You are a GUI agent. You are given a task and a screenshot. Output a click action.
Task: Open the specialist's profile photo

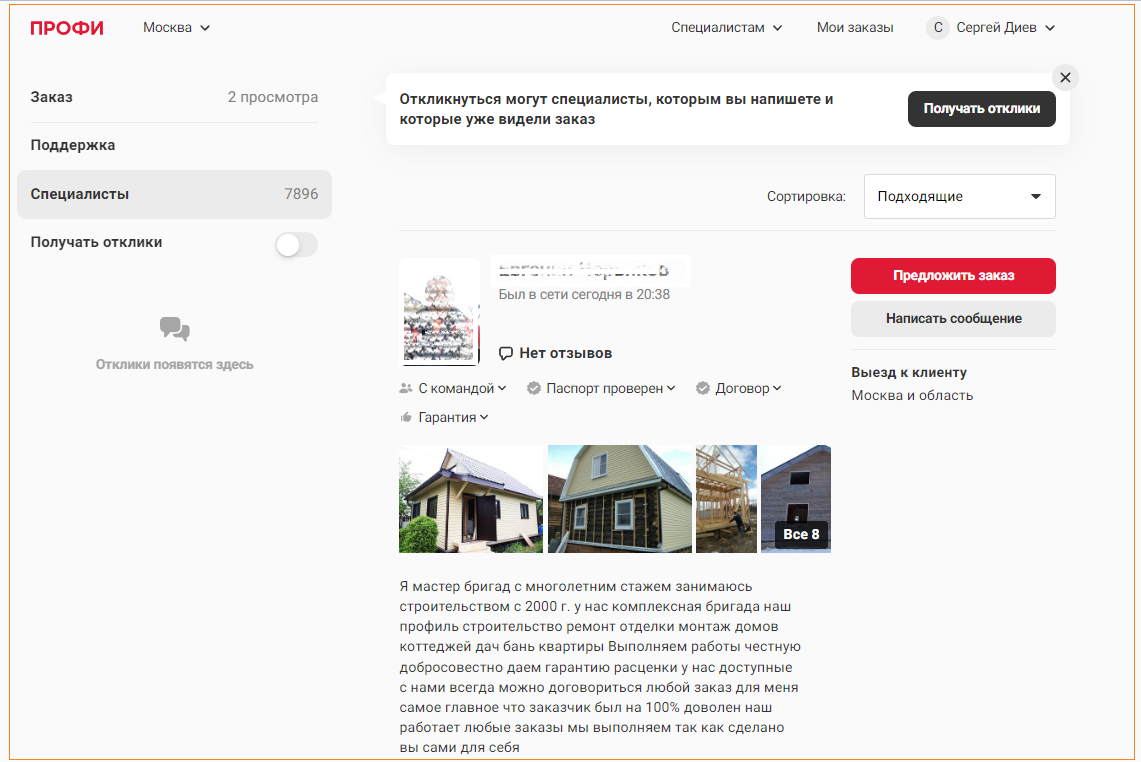point(440,311)
